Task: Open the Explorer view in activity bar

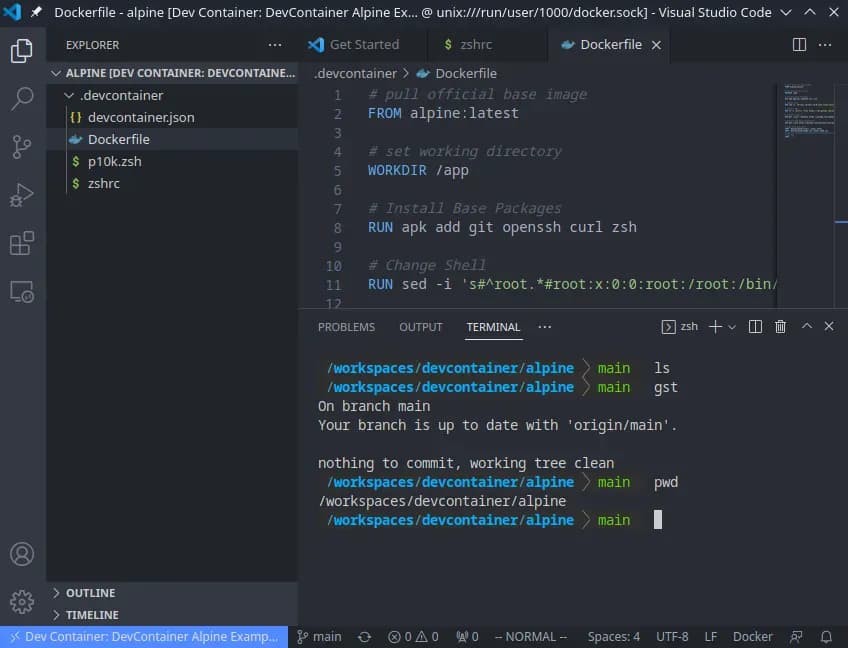Action: point(22,50)
